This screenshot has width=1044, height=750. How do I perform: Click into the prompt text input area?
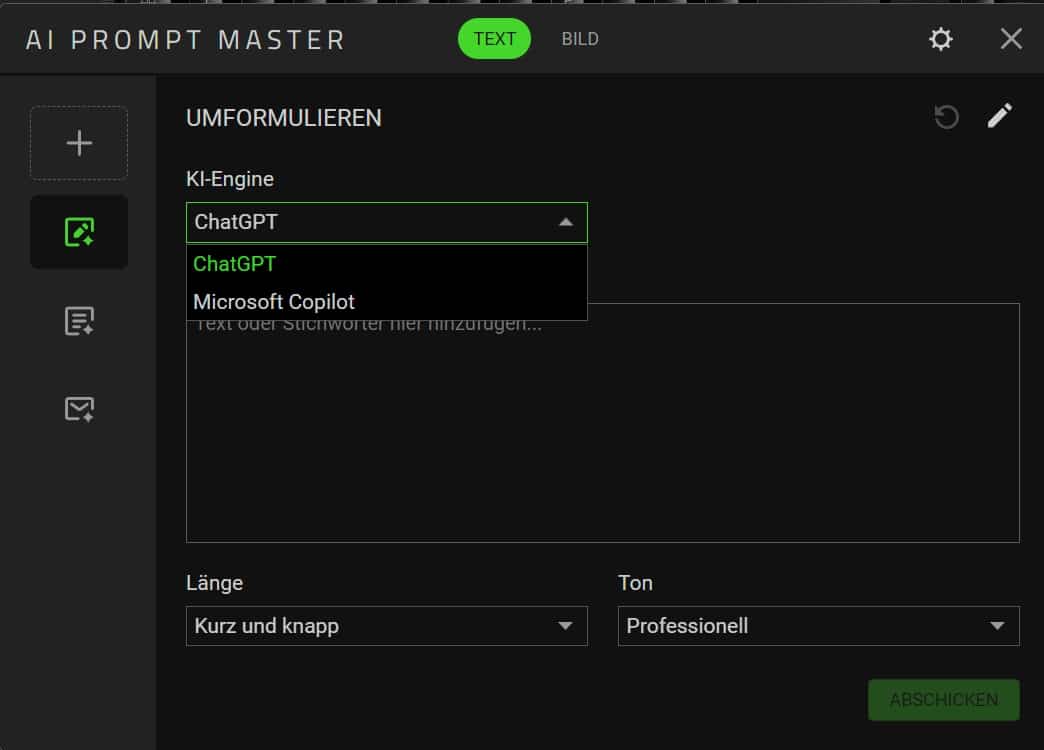point(602,440)
